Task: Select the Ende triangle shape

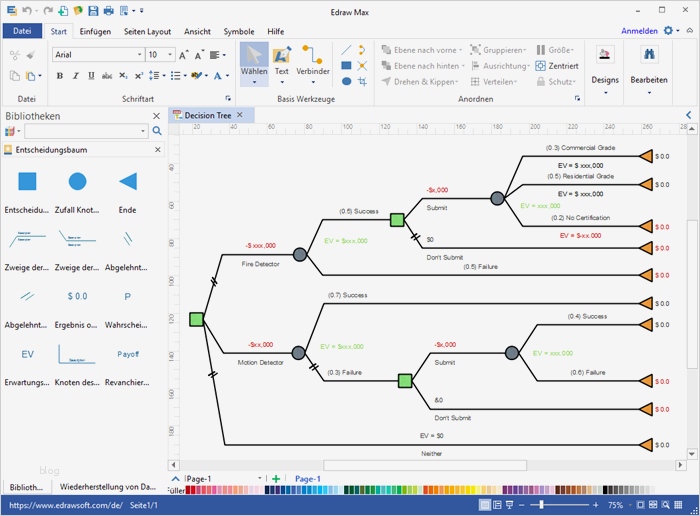Action: (x=128, y=182)
